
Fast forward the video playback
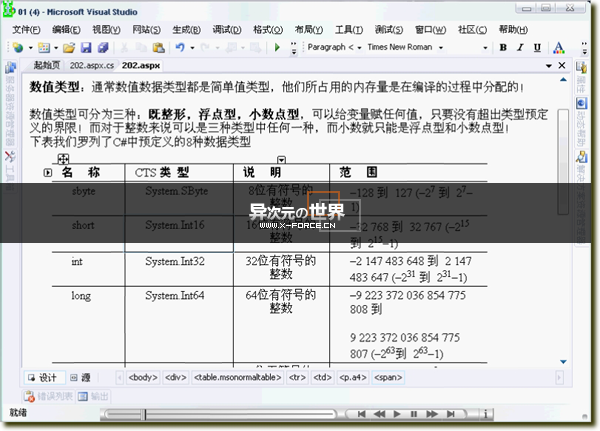432,414
